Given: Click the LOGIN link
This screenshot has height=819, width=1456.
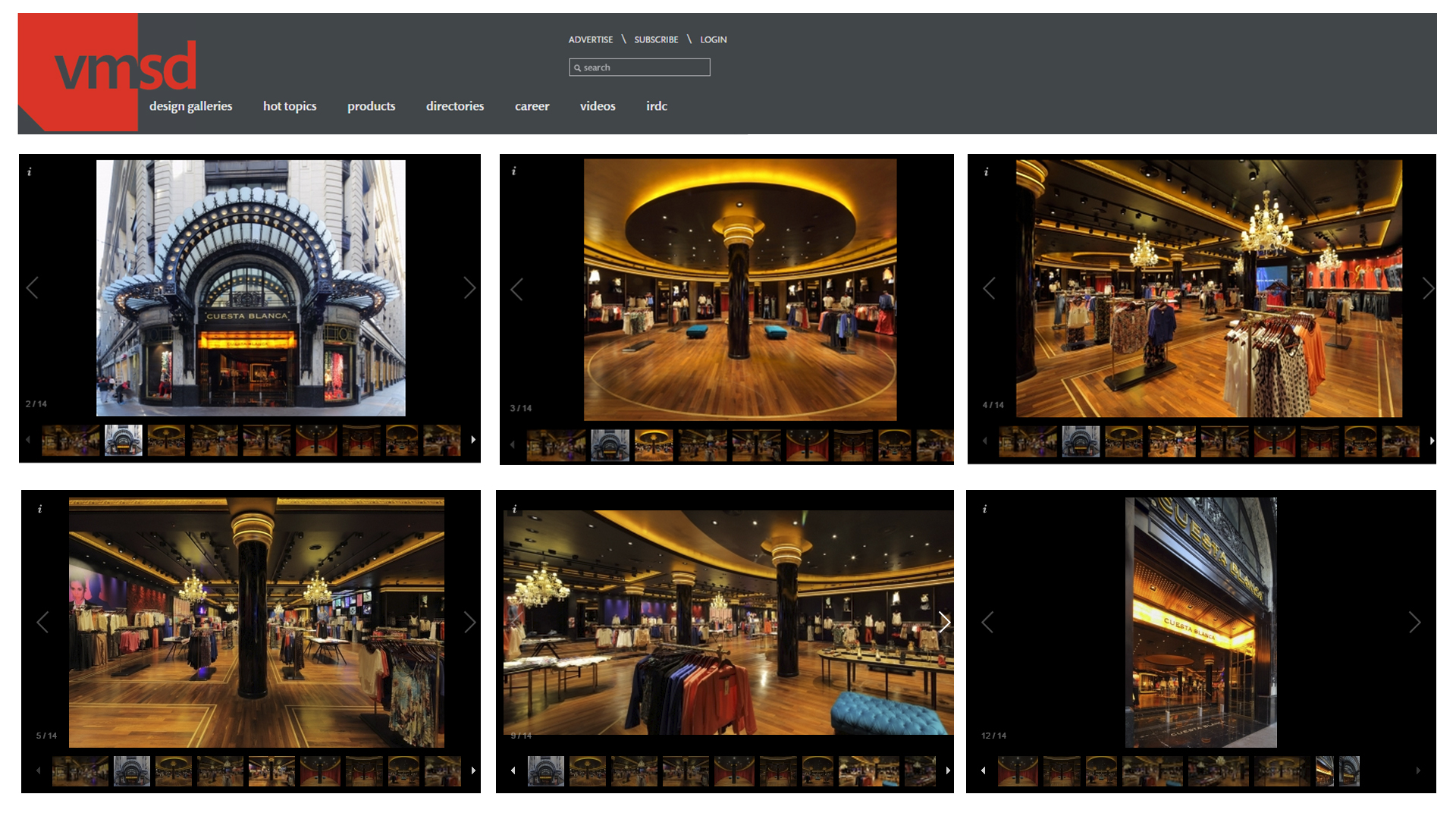Looking at the screenshot, I should pyautogui.click(x=713, y=39).
